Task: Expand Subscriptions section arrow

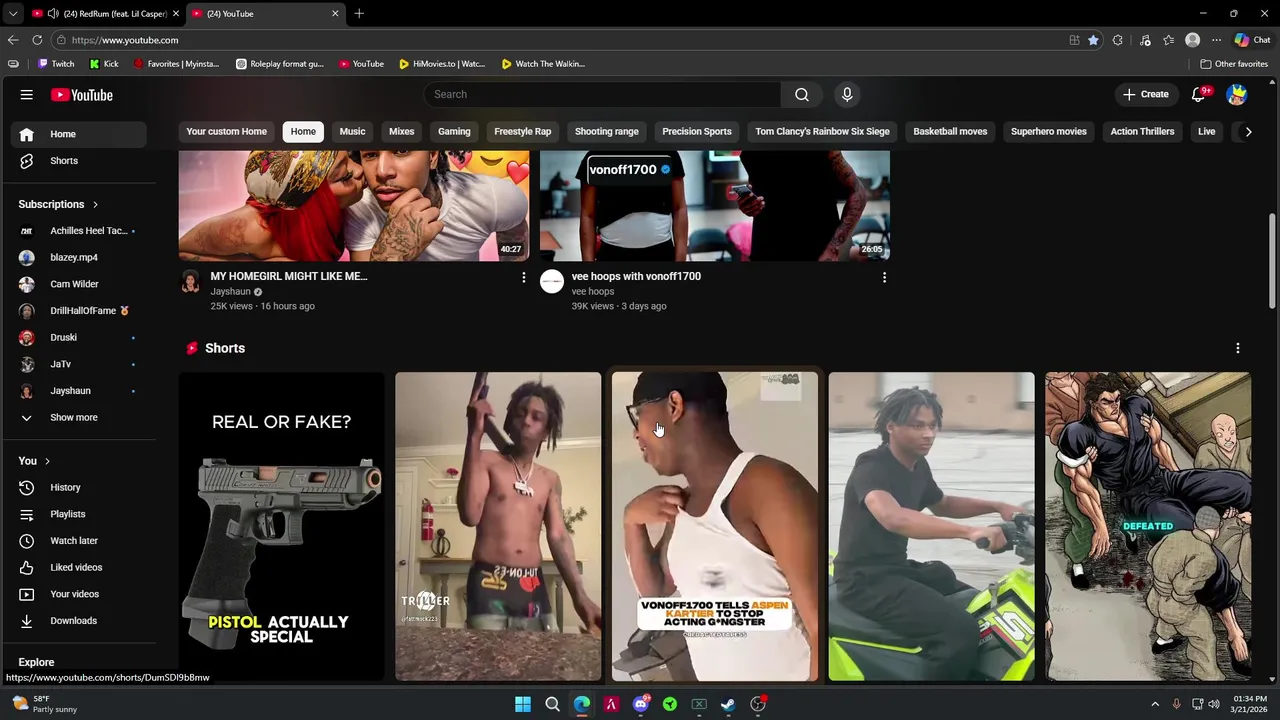Action: click(x=95, y=204)
